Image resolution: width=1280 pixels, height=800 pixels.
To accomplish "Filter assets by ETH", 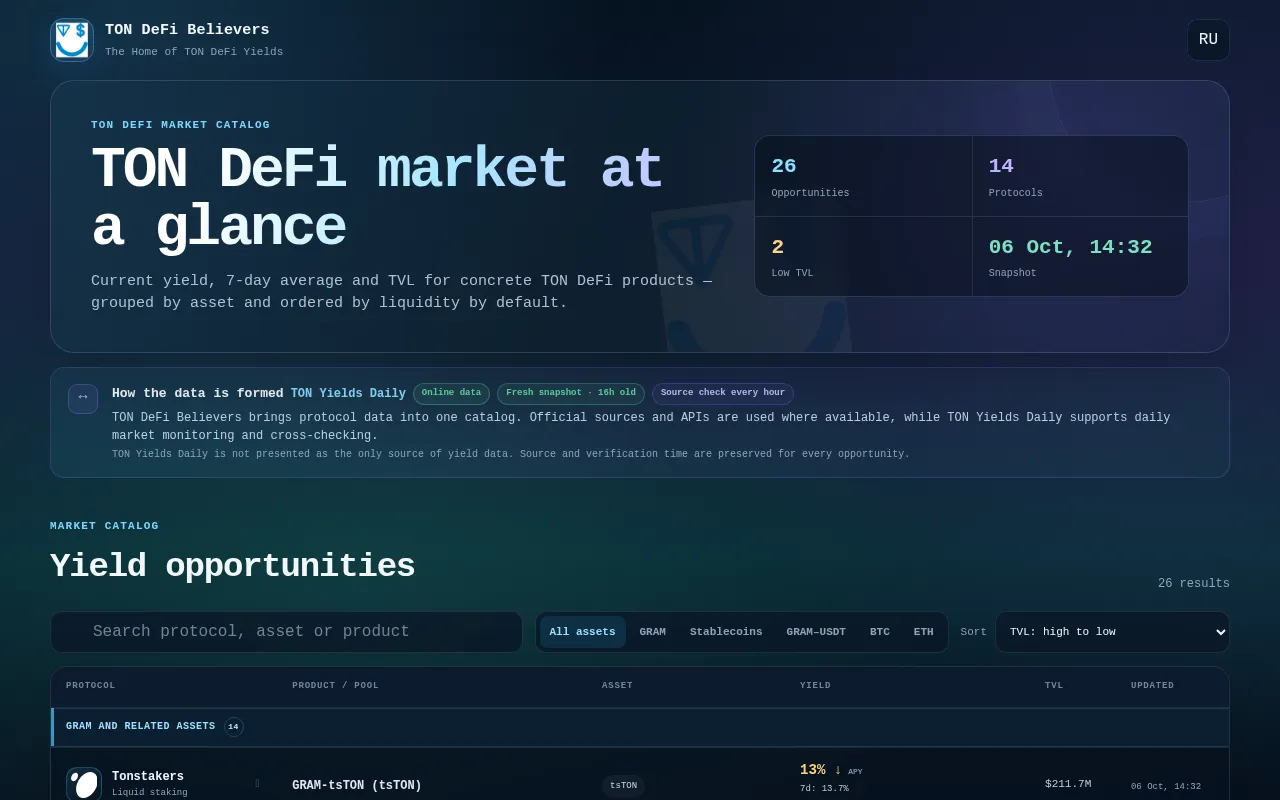I will [x=924, y=632].
